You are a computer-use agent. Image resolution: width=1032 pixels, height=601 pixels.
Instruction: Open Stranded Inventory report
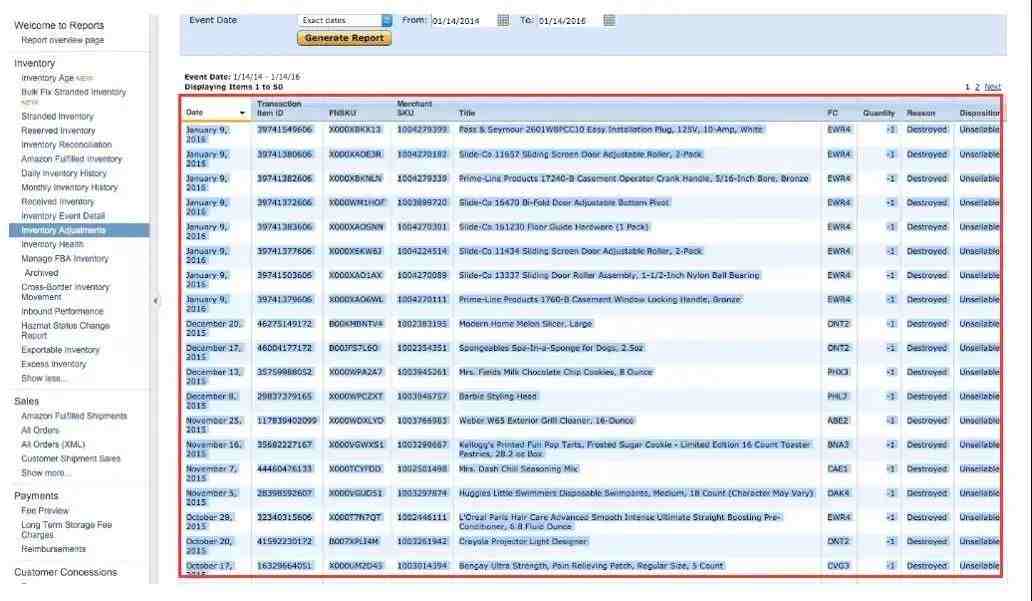(57, 117)
